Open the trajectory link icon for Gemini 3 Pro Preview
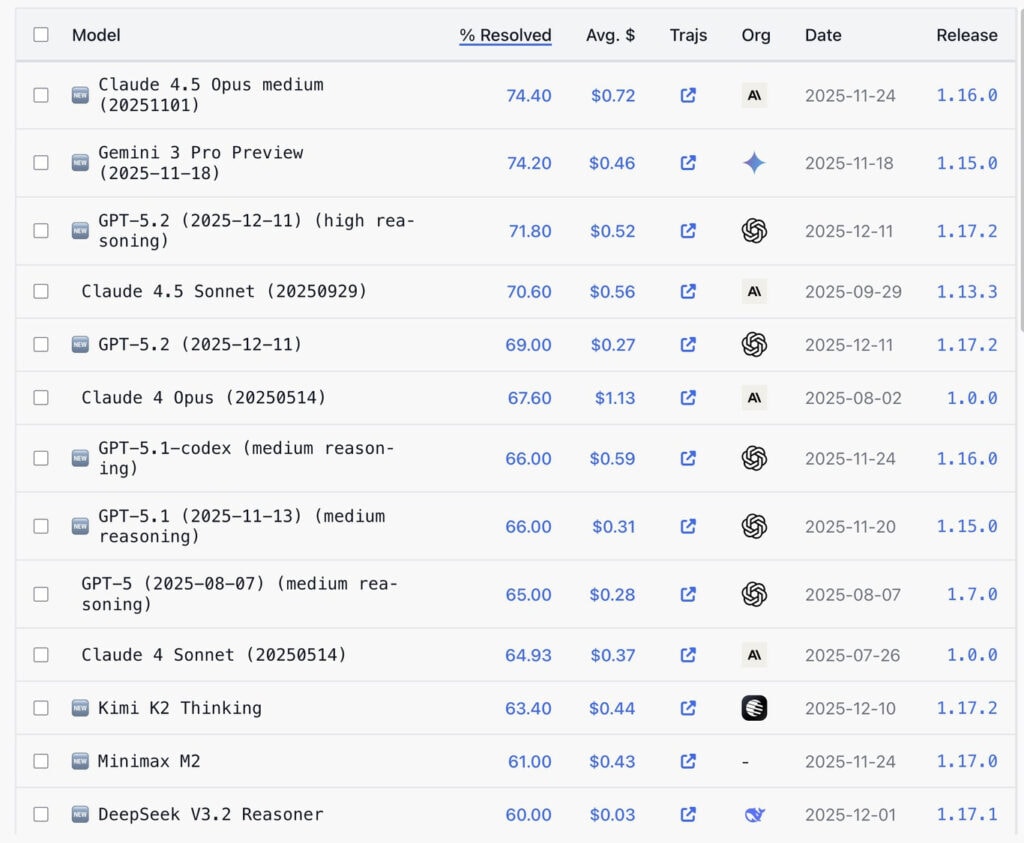1024x843 pixels. click(688, 163)
